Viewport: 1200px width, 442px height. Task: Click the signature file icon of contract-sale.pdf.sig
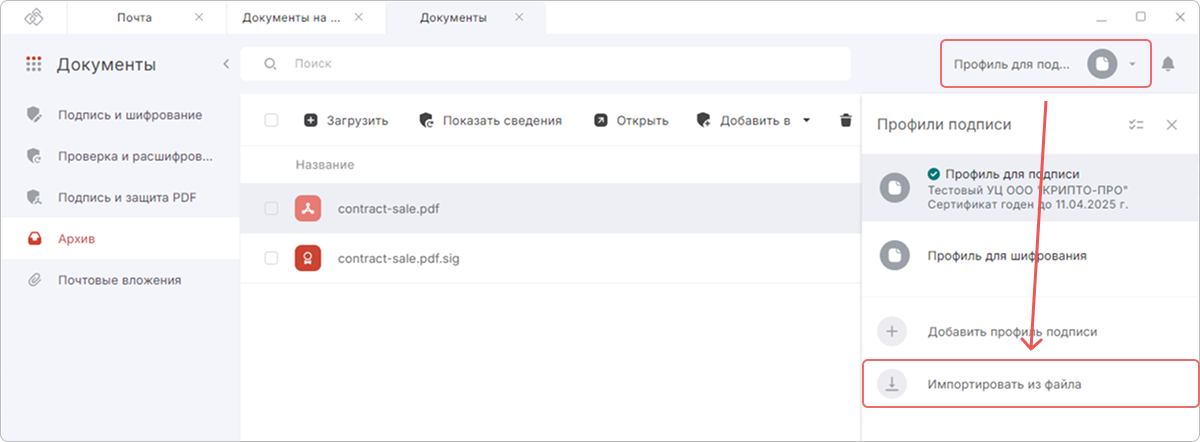pos(308,258)
